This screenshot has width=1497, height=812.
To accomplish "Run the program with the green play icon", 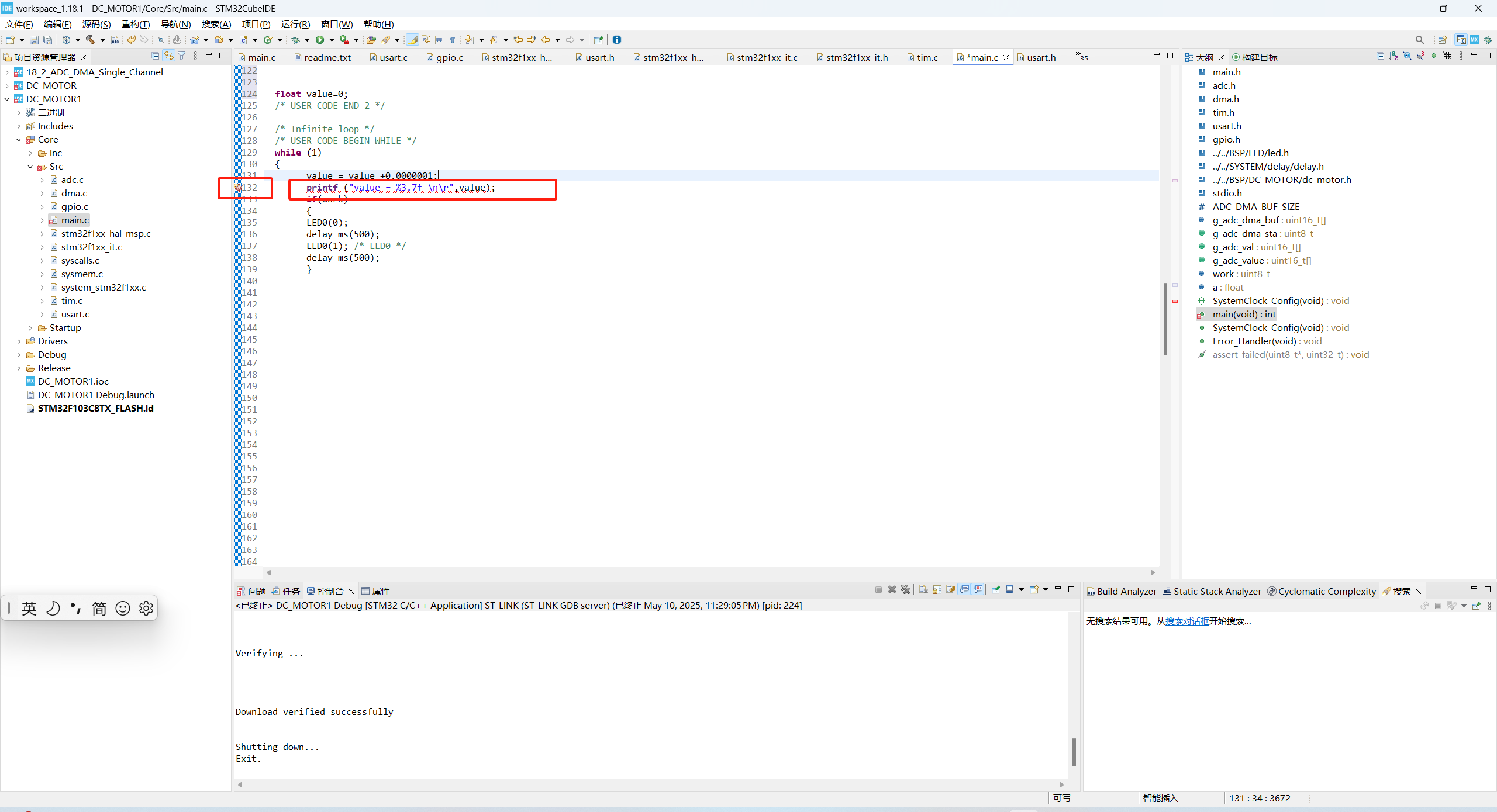I will (x=319, y=40).
